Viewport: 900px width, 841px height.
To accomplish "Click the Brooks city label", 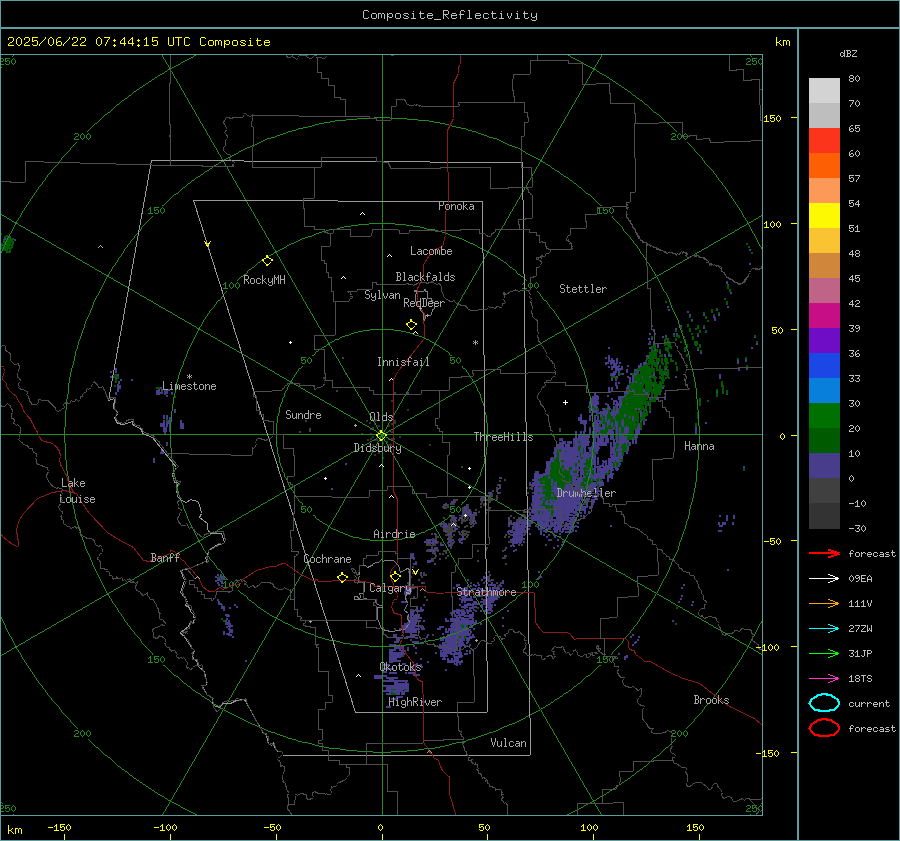I will tap(711, 700).
